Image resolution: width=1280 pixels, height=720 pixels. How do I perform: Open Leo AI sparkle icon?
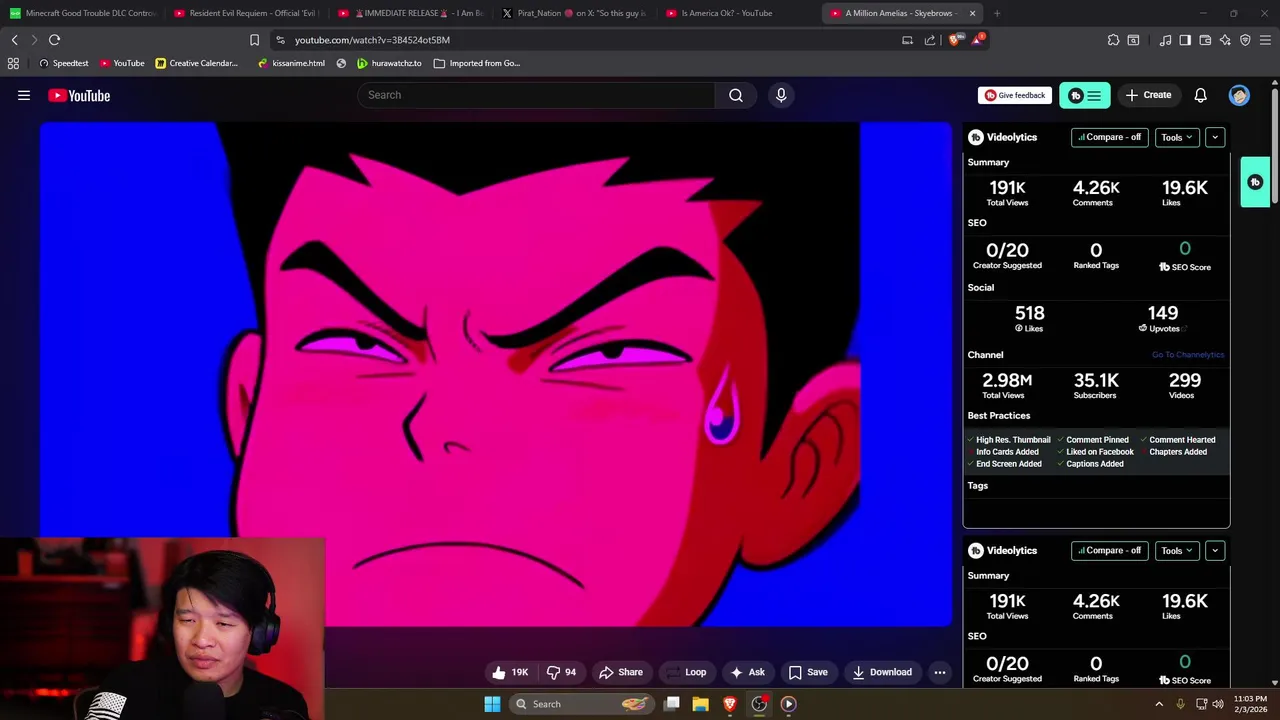pyautogui.click(x=1225, y=40)
